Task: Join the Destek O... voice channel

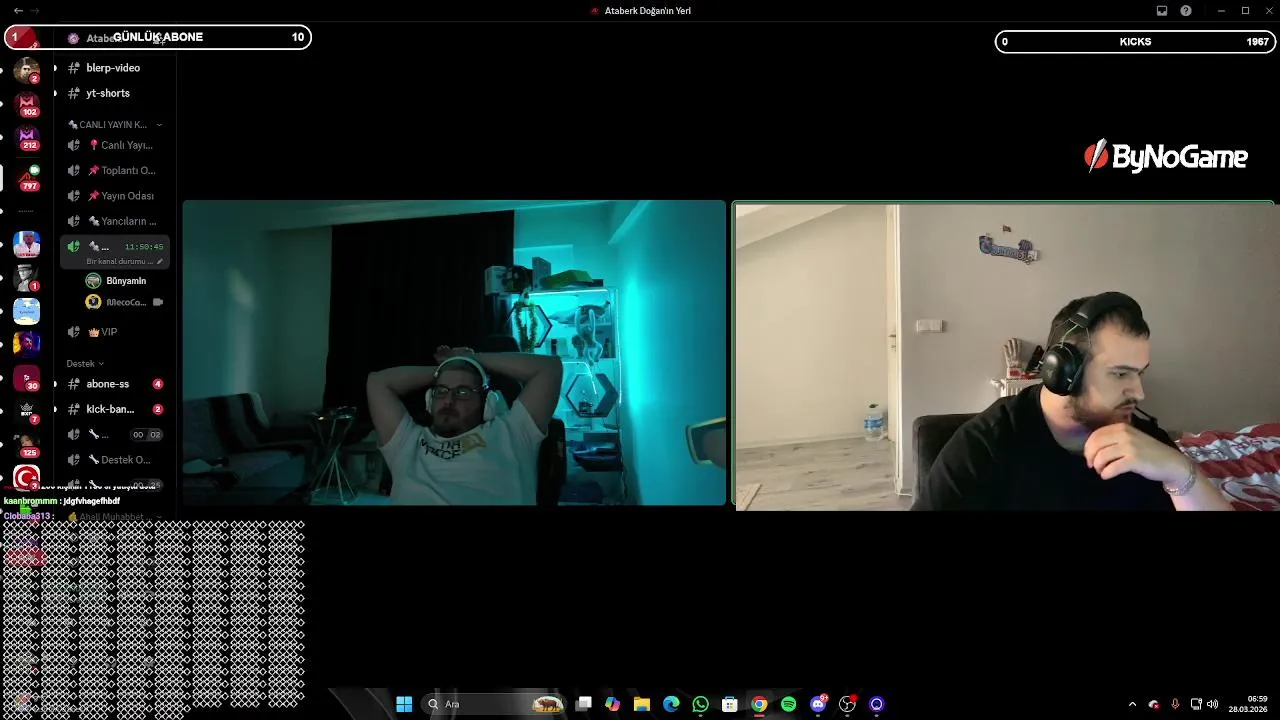Action: [x=114, y=460]
